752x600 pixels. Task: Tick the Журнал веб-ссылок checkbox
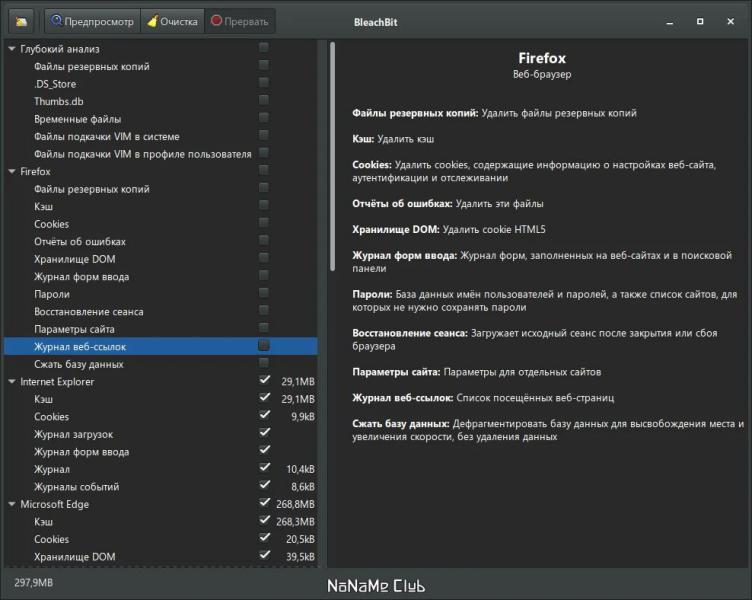click(x=264, y=345)
